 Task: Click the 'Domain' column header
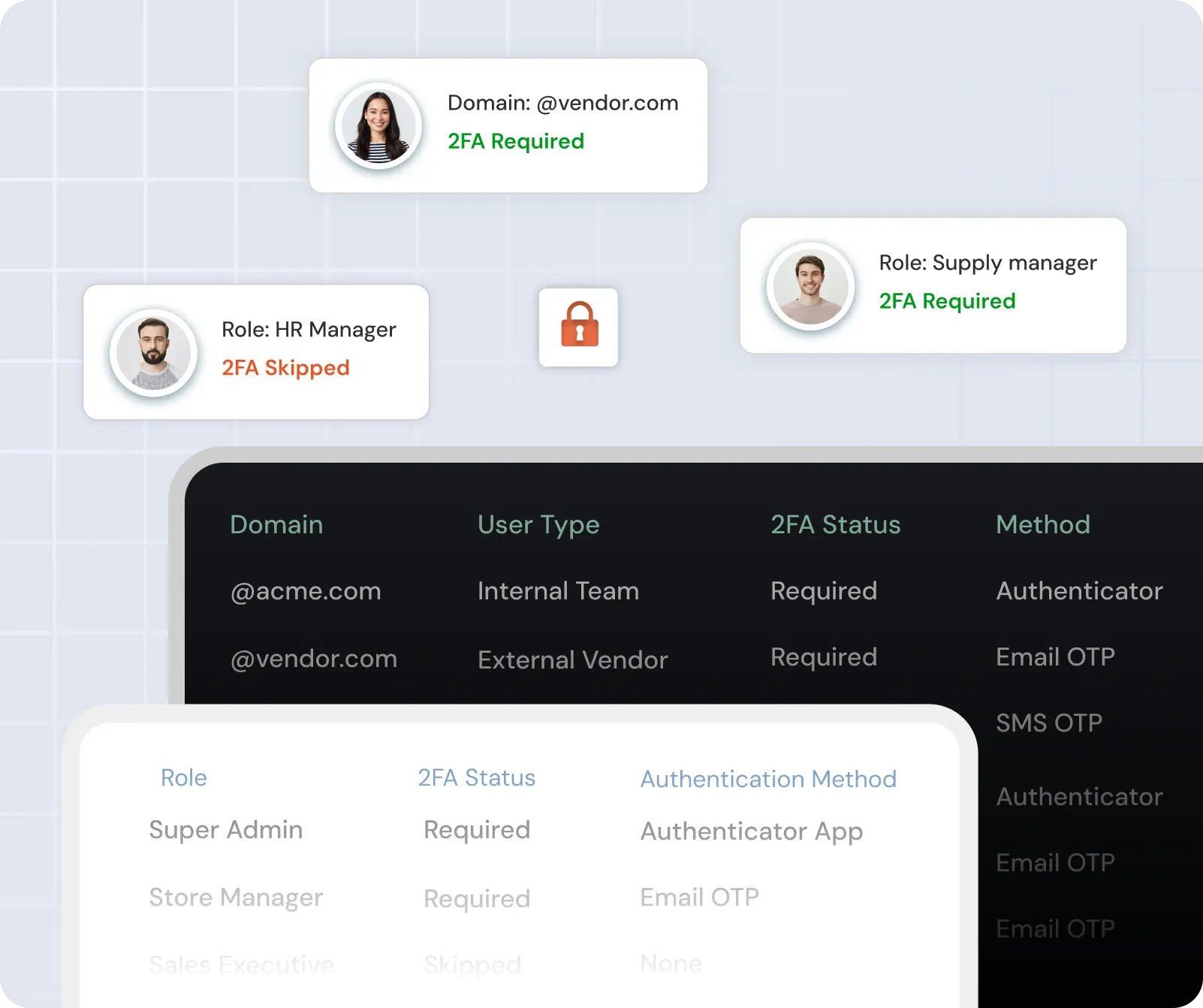[x=276, y=524]
